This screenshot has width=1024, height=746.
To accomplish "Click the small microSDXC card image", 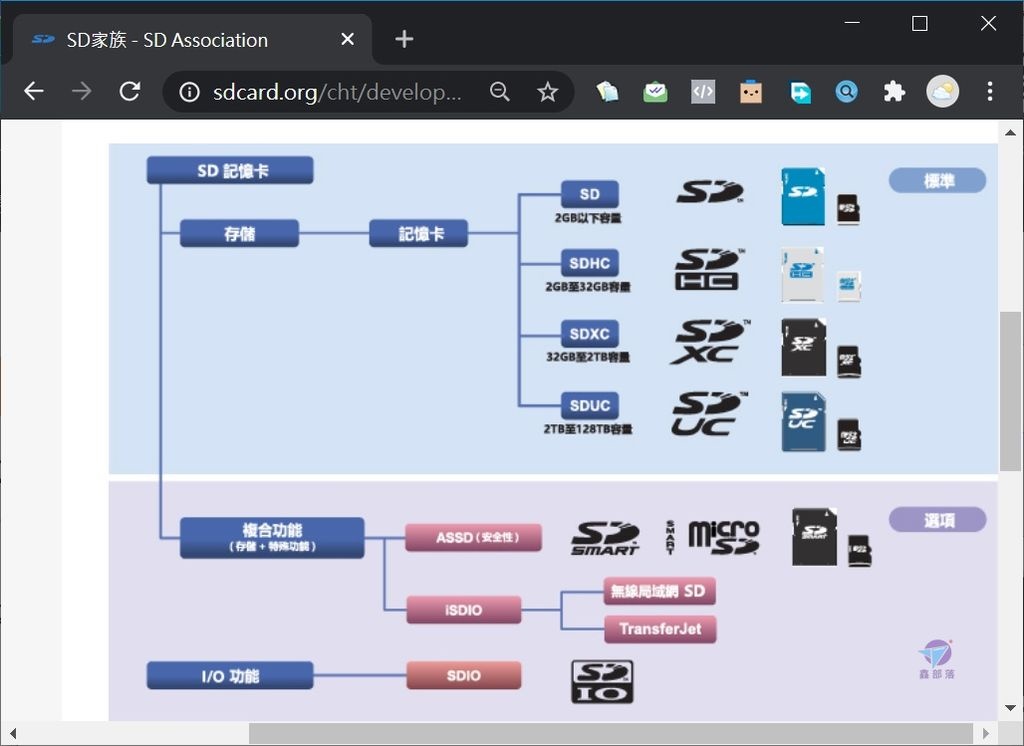I will pos(849,362).
